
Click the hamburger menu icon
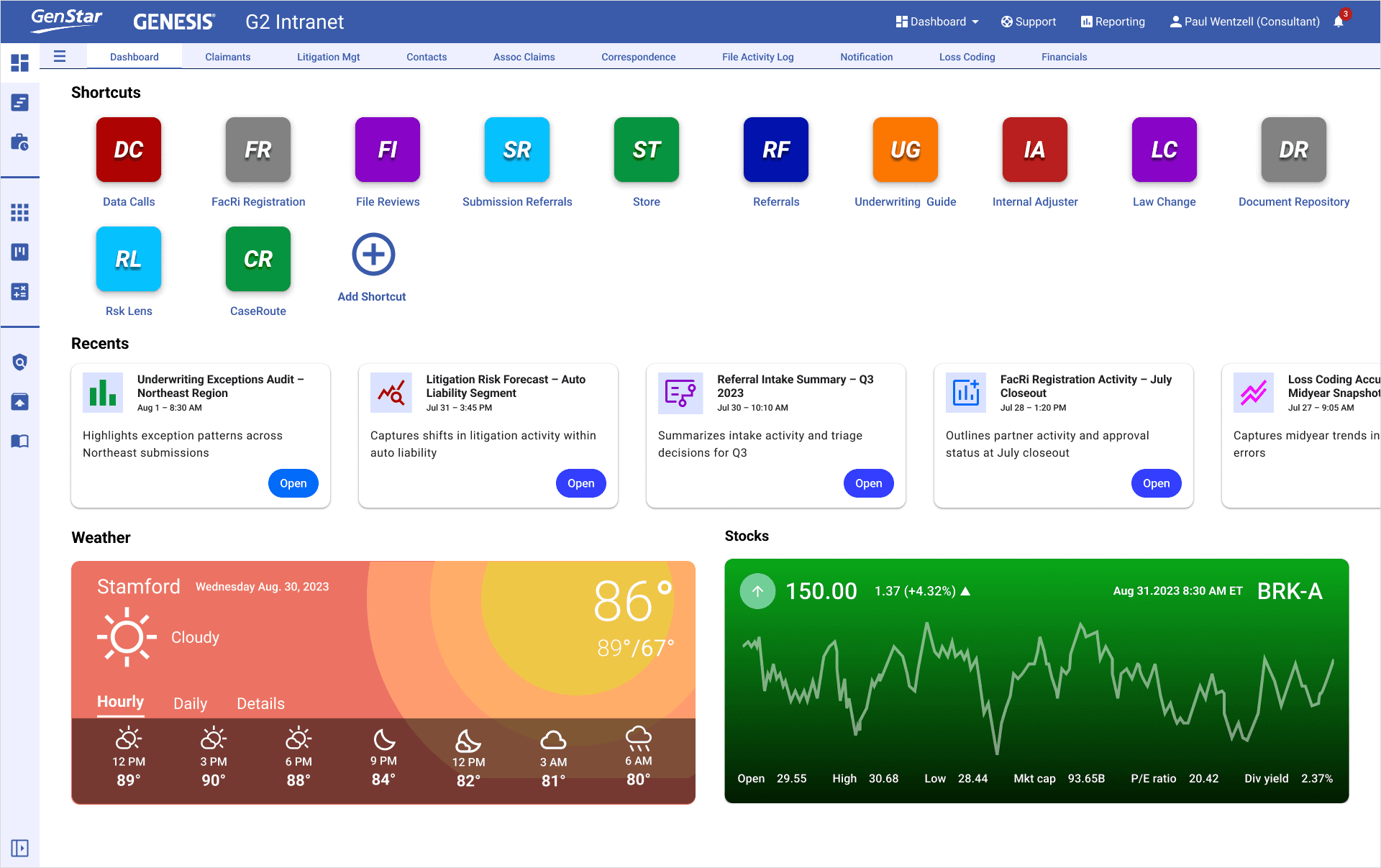(x=60, y=56)
